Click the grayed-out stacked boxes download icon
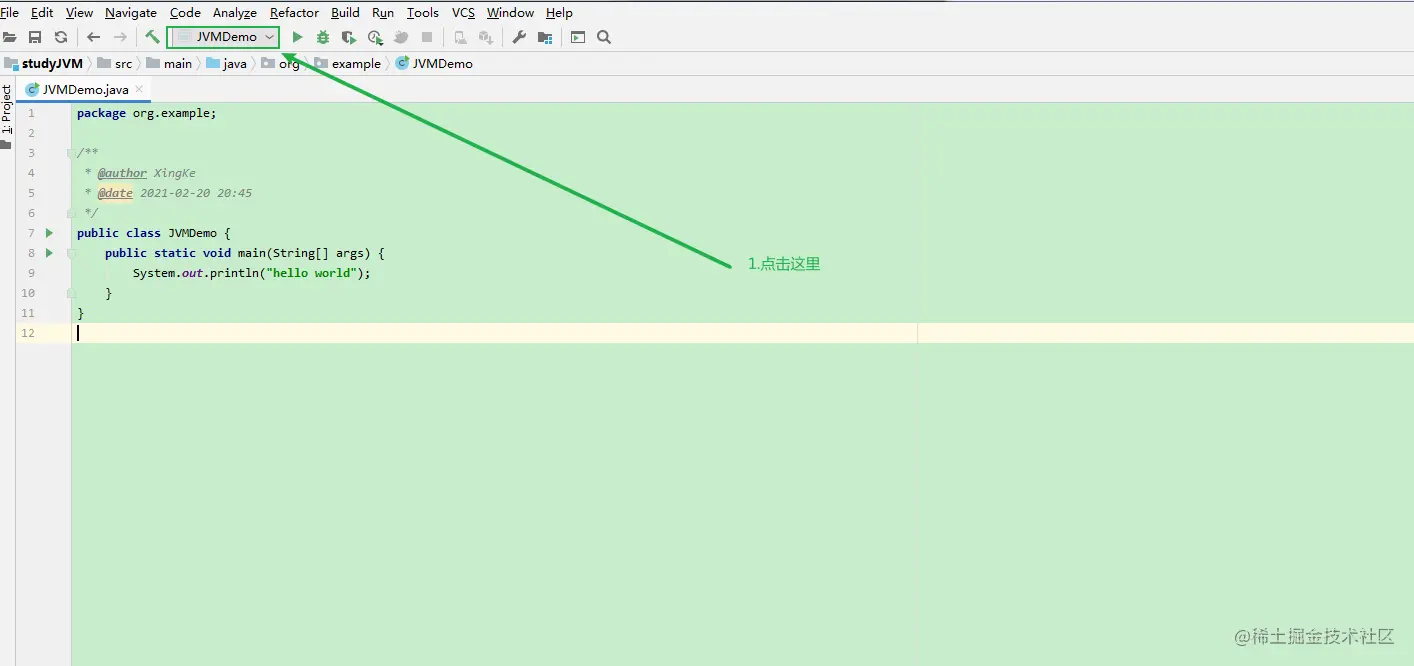Viewport: 1414px width, 666px height. click(486, 37)
